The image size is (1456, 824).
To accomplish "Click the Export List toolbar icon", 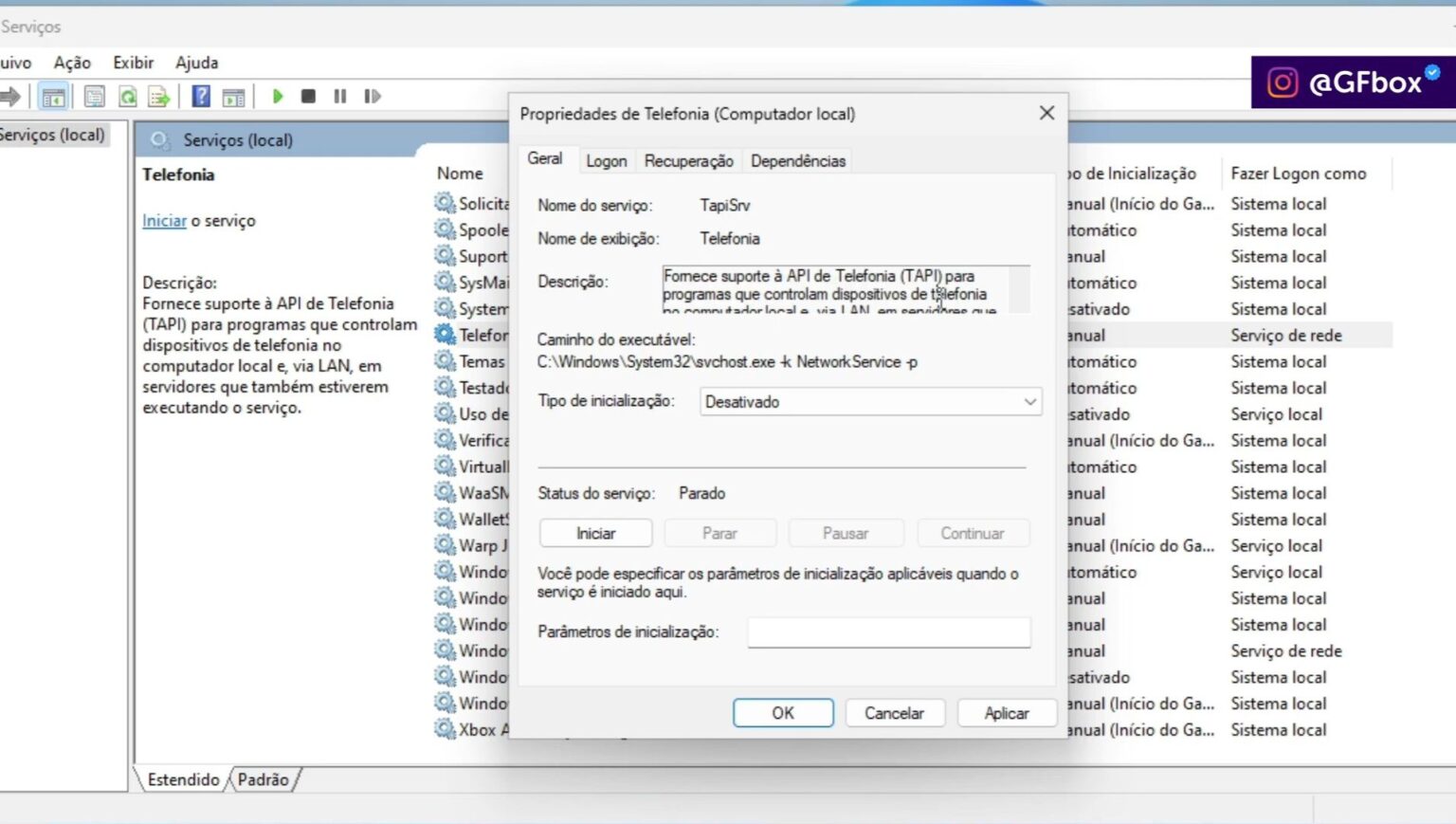I will click(159, 96).
